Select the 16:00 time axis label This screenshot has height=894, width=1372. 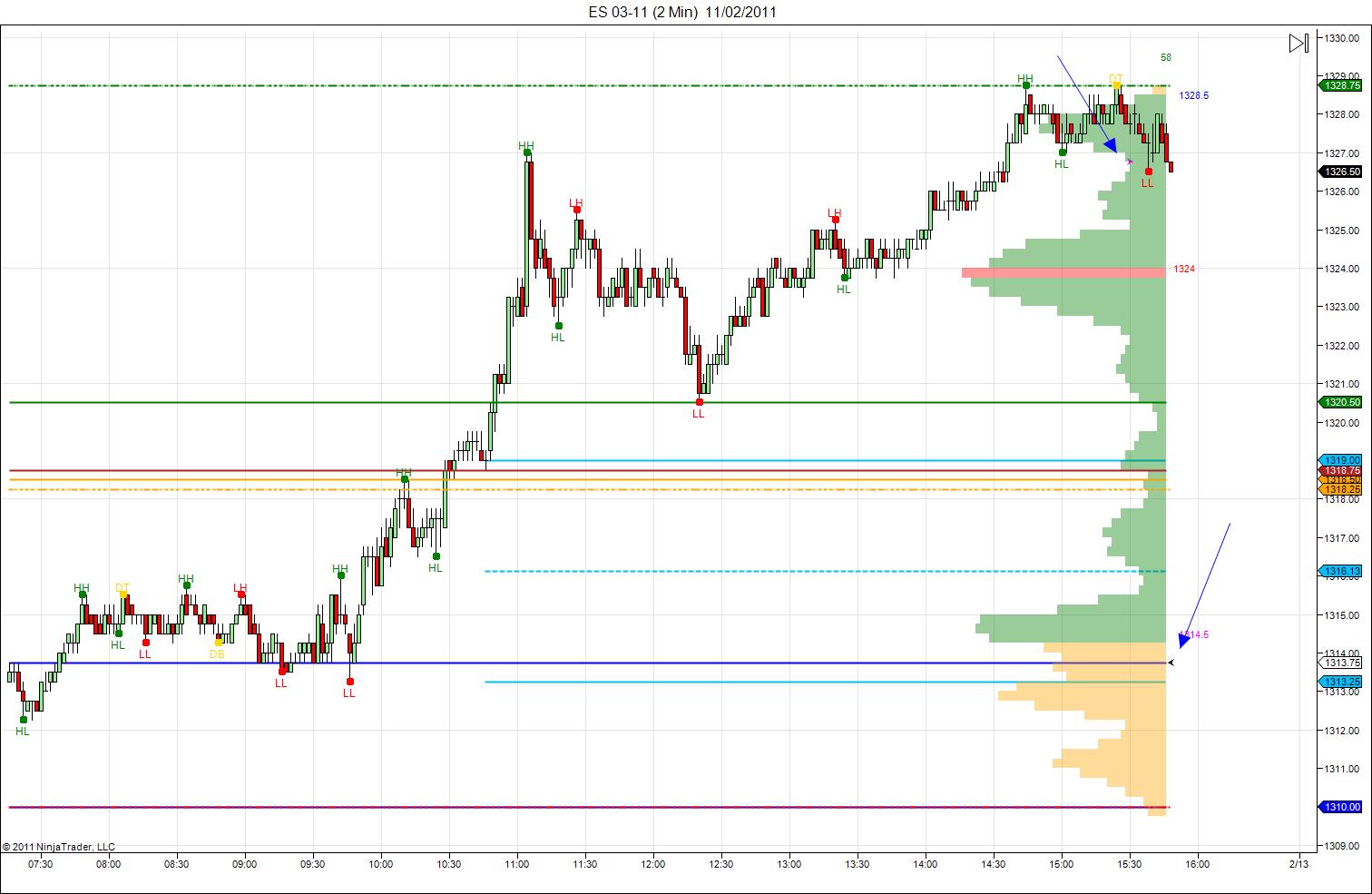(1198, 864)
